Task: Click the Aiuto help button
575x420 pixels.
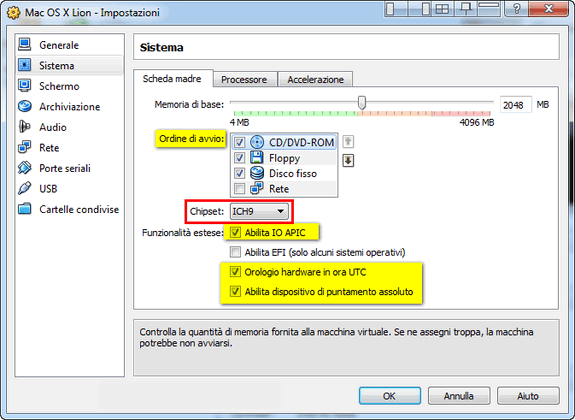Action: (x=528, y=396)
